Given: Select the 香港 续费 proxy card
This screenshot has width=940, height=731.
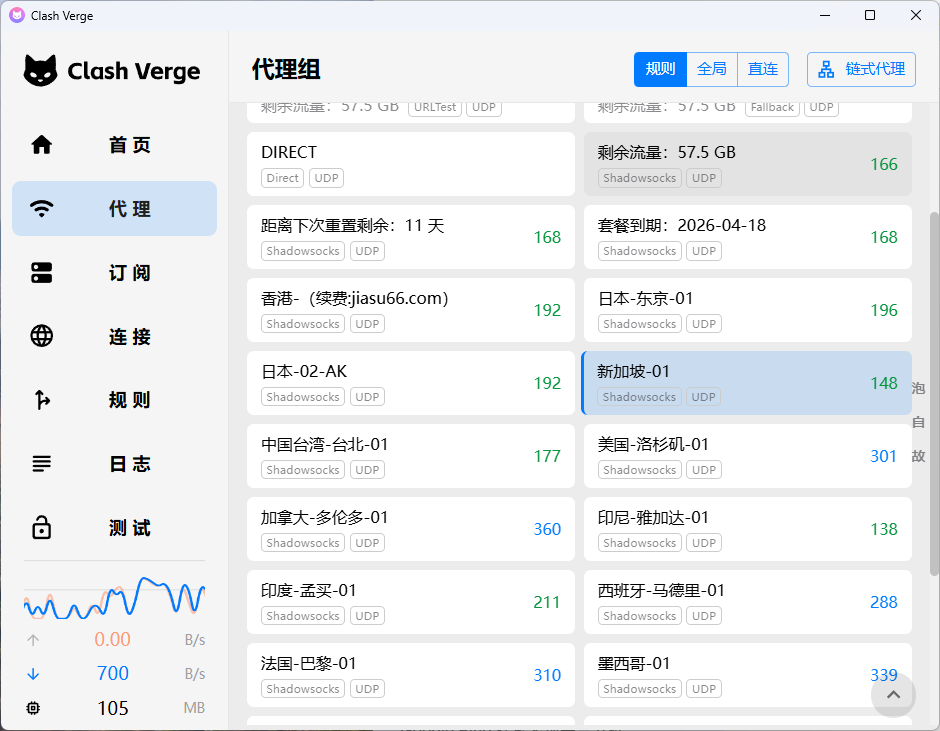Looking at the screenshot, I should click(x=410, y=310).
